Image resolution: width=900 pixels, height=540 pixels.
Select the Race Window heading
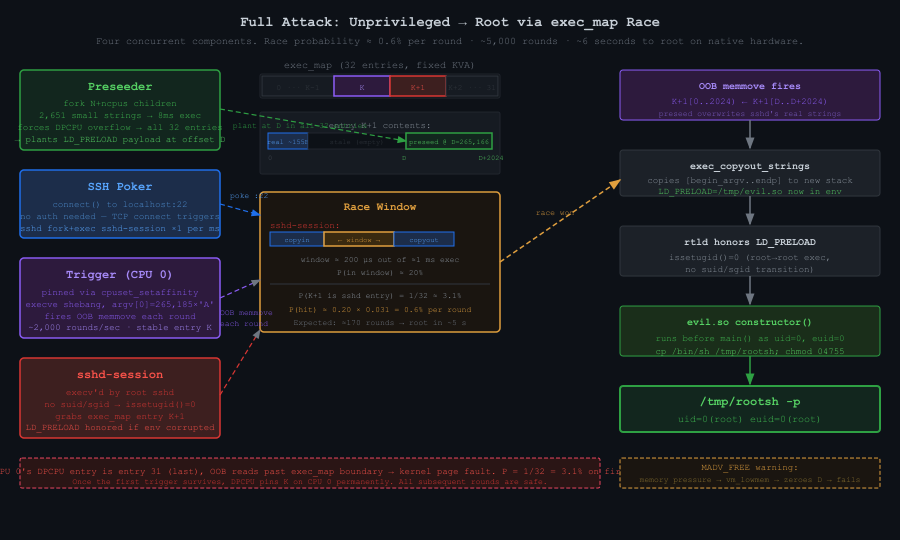pyautogui.click(x=380, y=207)
